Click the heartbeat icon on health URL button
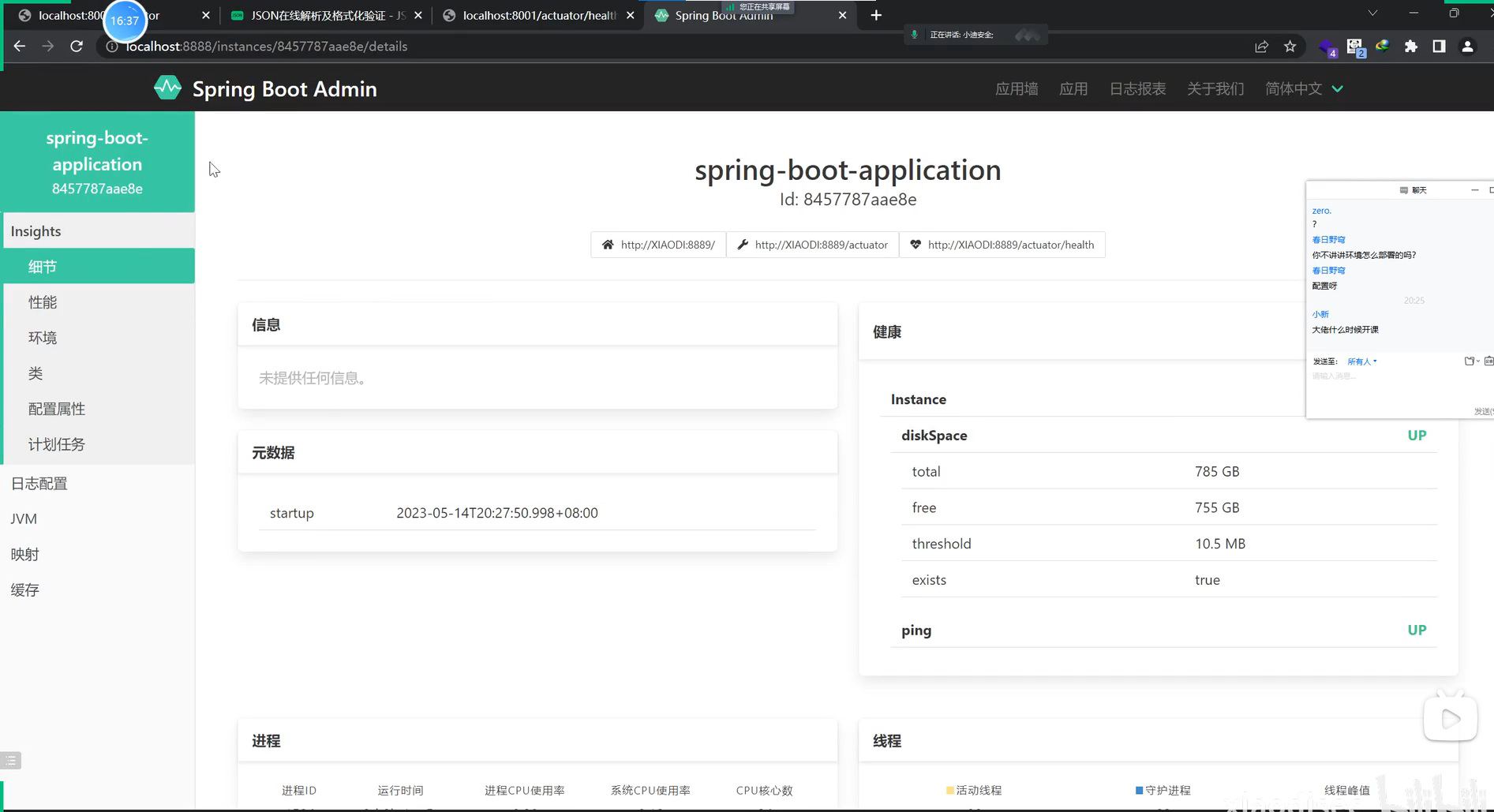 915,245
